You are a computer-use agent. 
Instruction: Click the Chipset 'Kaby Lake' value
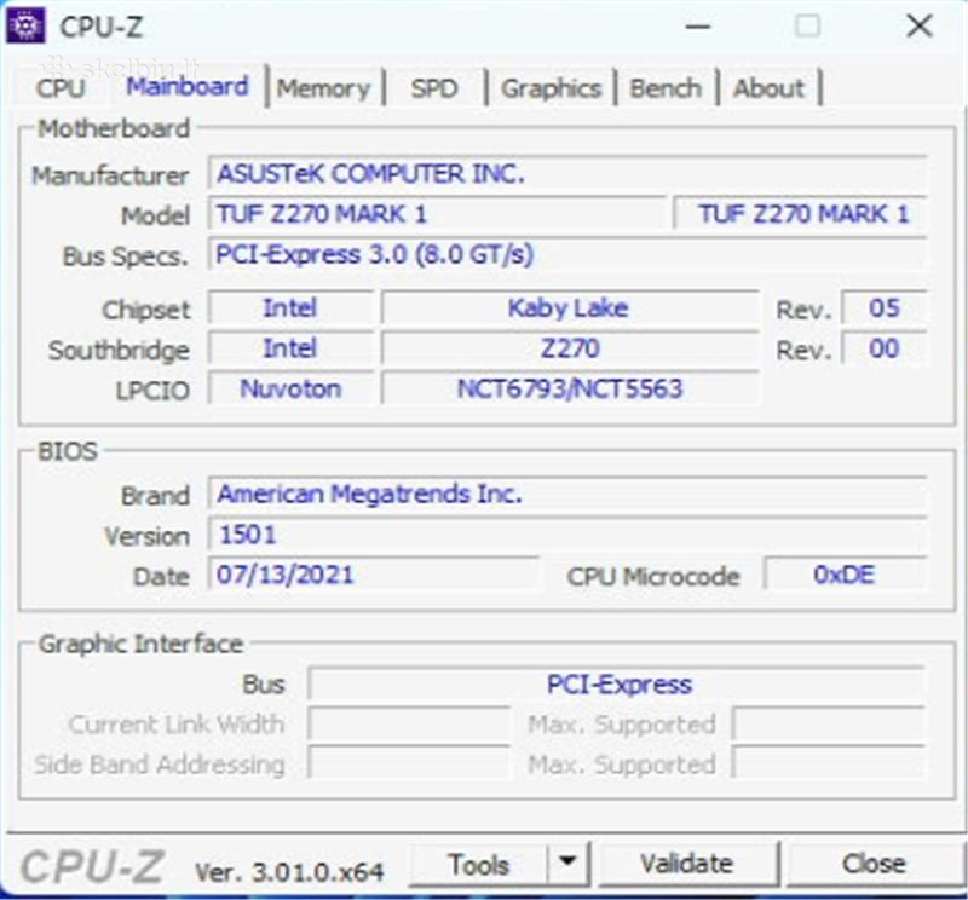tap(570, 308)
